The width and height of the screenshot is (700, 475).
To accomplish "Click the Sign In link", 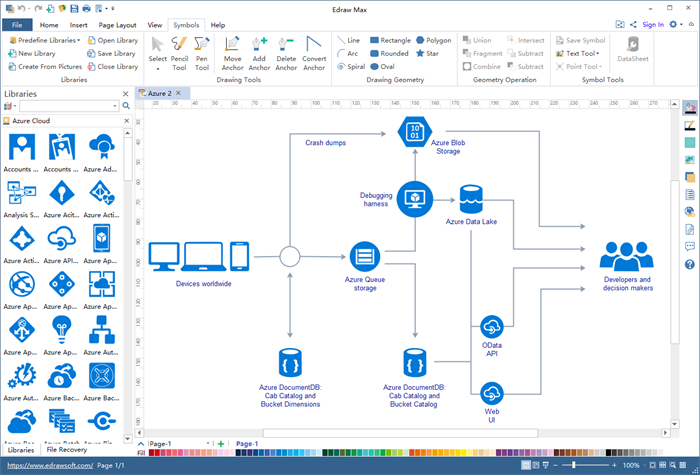I will click(652, 25).
